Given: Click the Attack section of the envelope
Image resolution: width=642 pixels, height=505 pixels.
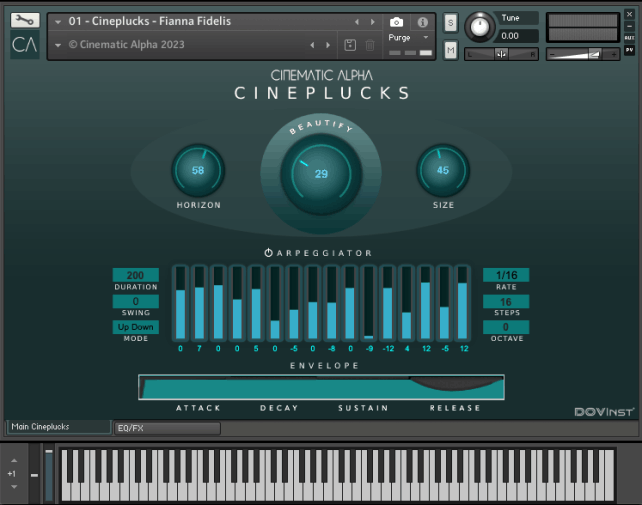Looking at the screenshot, I should (x=184, y=387).
